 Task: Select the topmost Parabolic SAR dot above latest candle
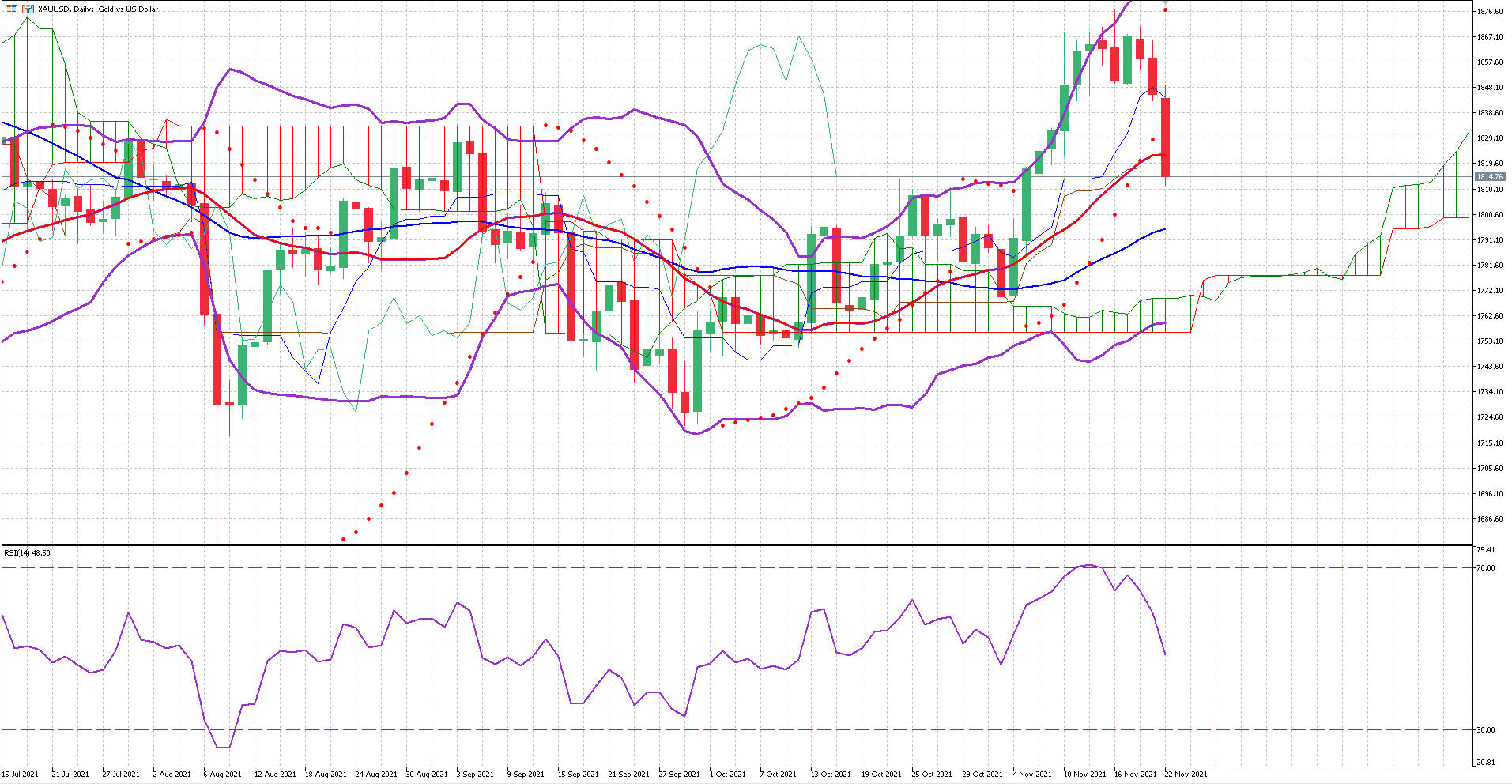1165,9
